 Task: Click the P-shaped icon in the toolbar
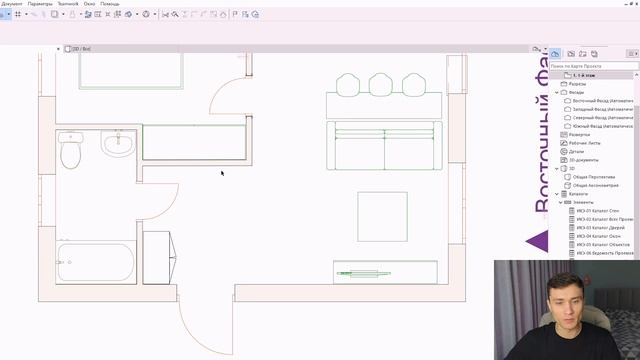coord(235,14)
